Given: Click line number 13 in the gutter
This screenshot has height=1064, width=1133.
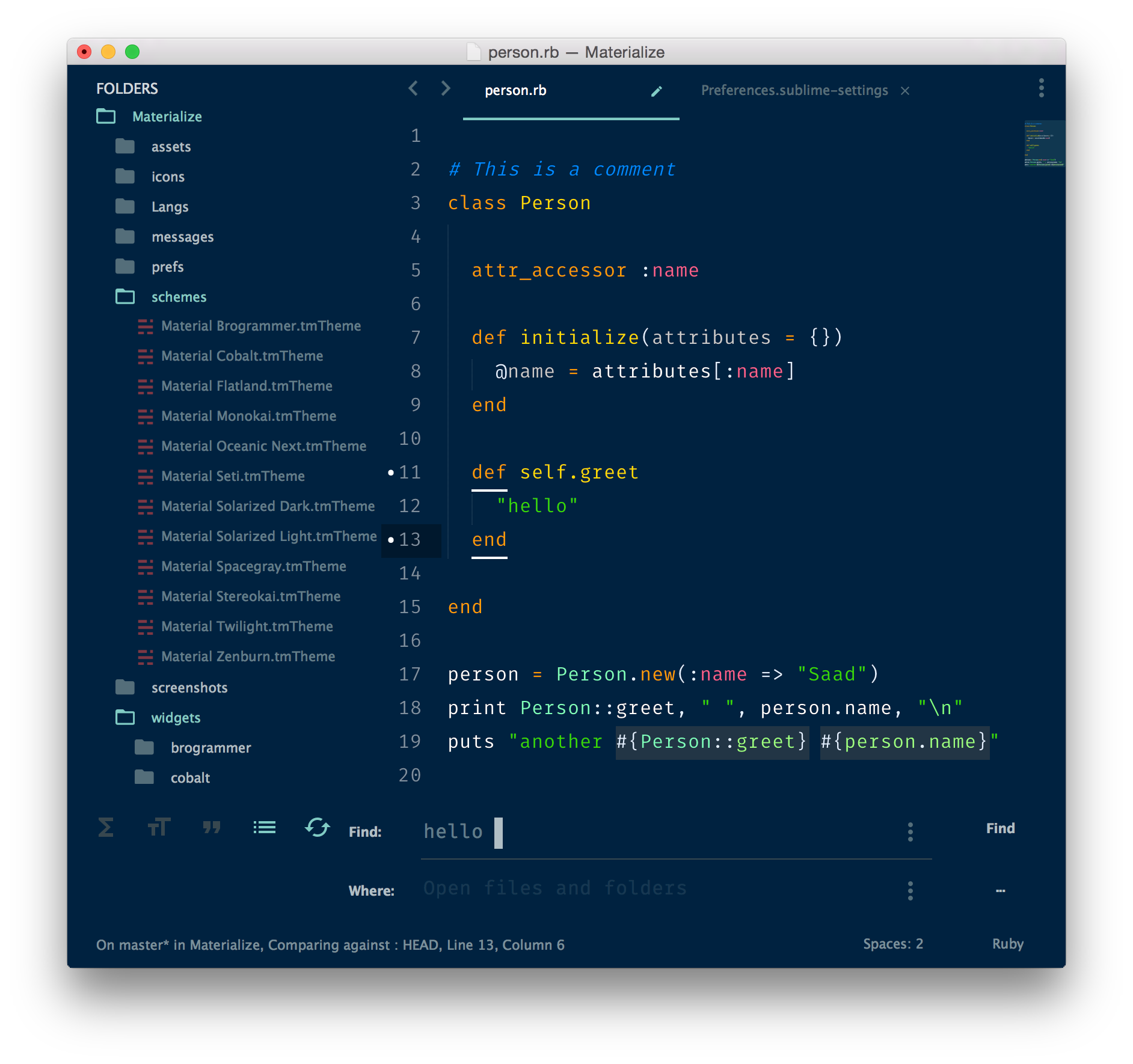Looking at the screenshot, I should [410, 540].
